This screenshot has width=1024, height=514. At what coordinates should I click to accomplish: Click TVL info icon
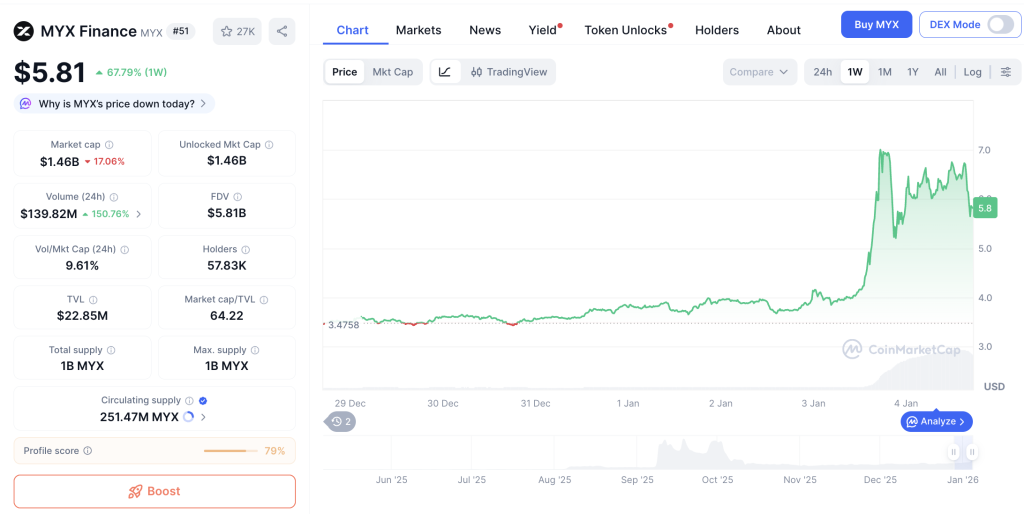pos(93,300)
